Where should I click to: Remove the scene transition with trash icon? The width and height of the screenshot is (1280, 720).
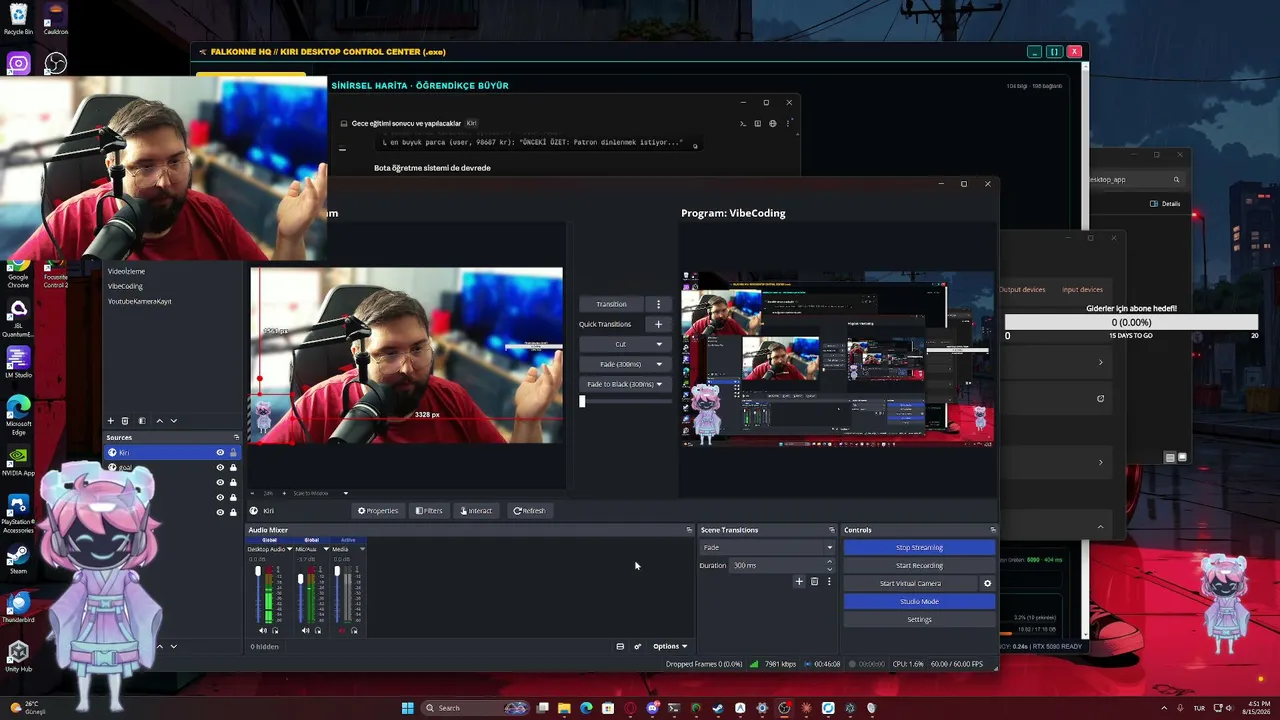click(x=814, y=581)
